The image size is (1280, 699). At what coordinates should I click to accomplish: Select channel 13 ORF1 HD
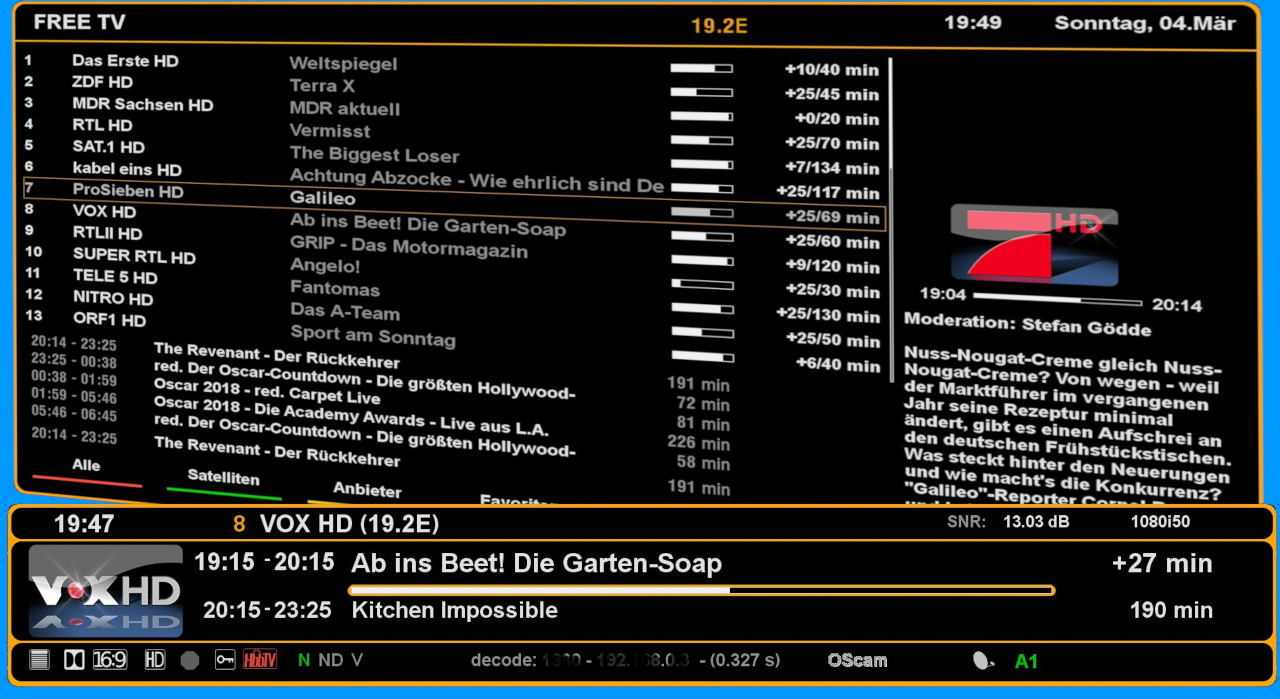(109, 320)
